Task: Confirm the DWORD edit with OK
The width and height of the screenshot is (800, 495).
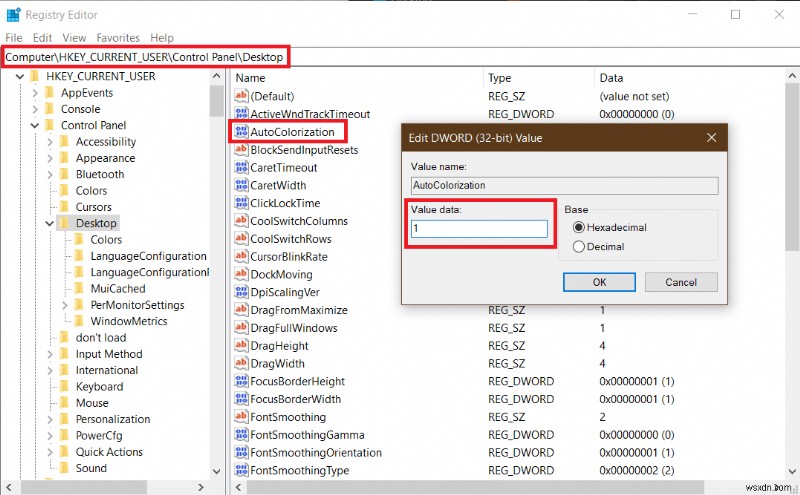Action: pyautogui.click(x=599, y=282)
